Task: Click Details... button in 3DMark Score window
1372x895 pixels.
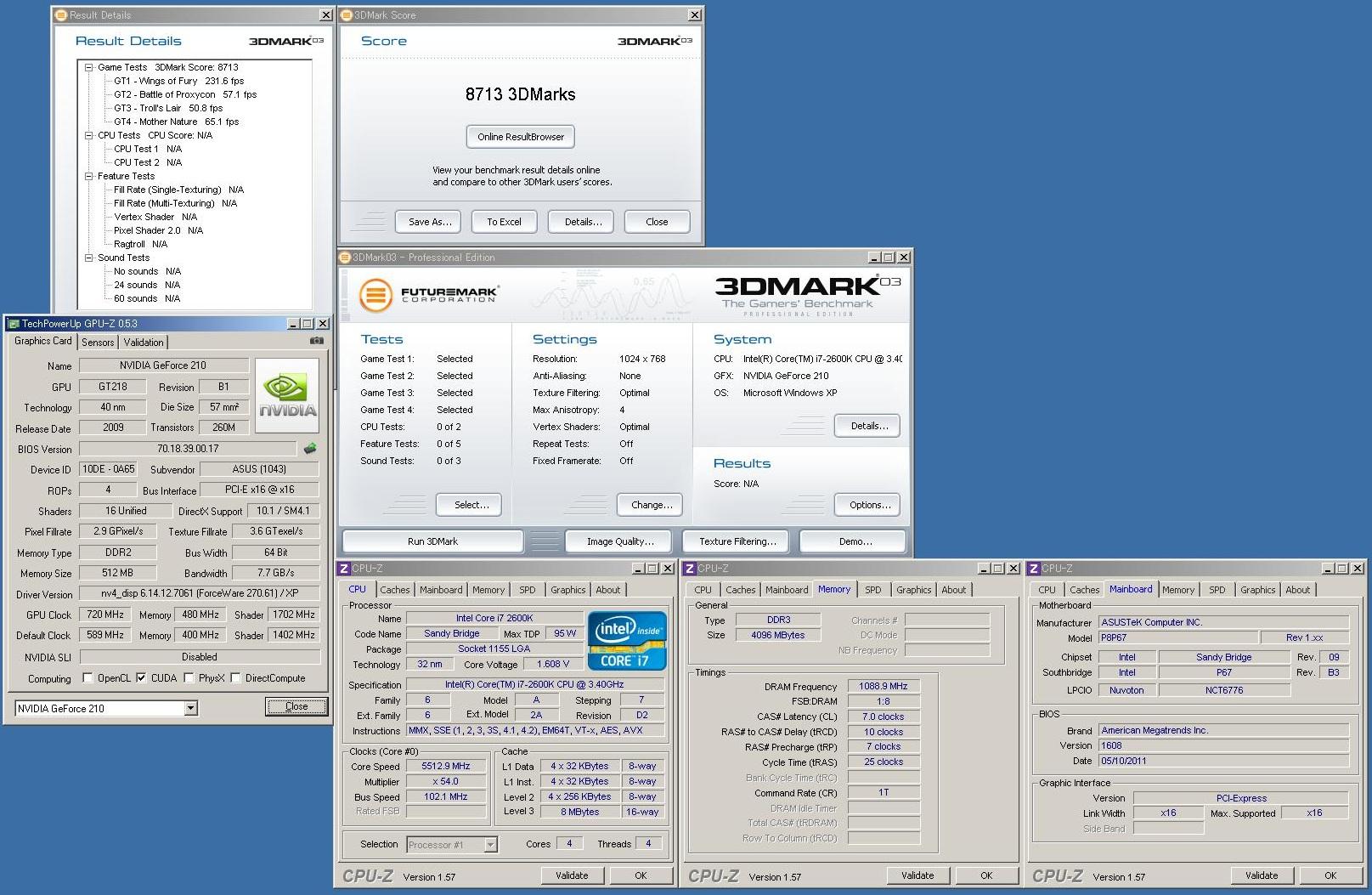Action: point(583,222)
